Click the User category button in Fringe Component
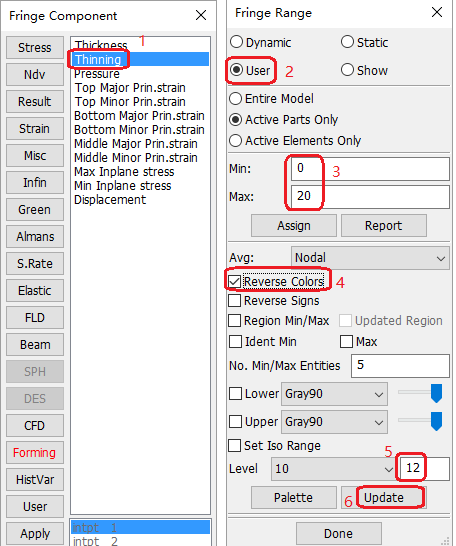Viewport: 456px width, 546px height. (x=35, y=506)
